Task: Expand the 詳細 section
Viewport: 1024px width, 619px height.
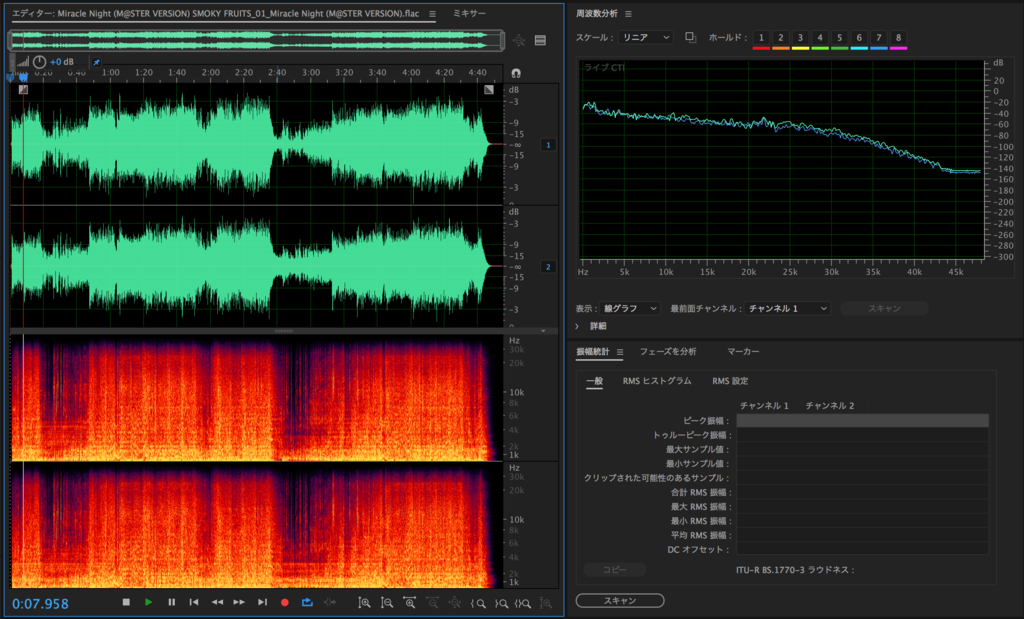Action: tap(577, 326)
